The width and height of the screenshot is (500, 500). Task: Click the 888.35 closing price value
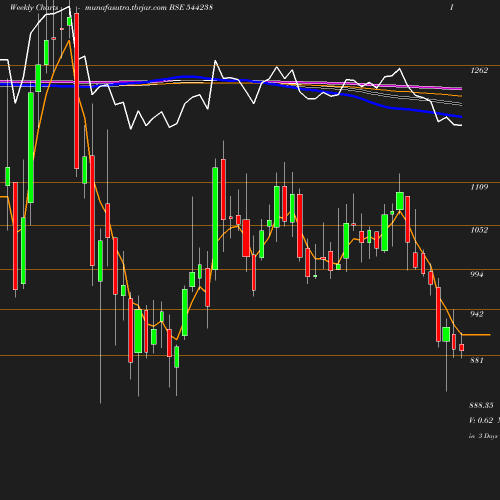click(481, 405)
